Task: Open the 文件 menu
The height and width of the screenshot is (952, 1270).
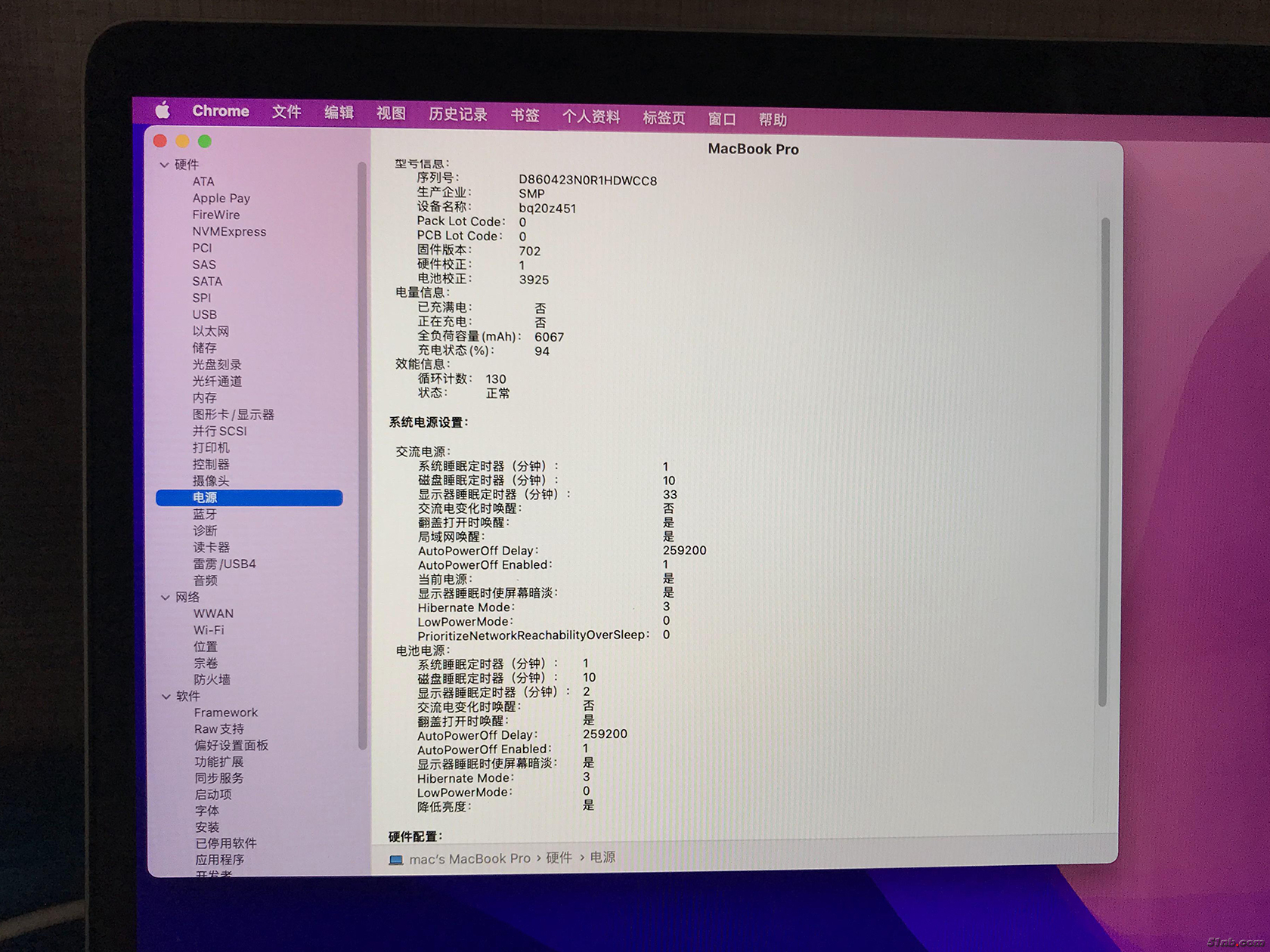Action: click(x=287, y=112)
